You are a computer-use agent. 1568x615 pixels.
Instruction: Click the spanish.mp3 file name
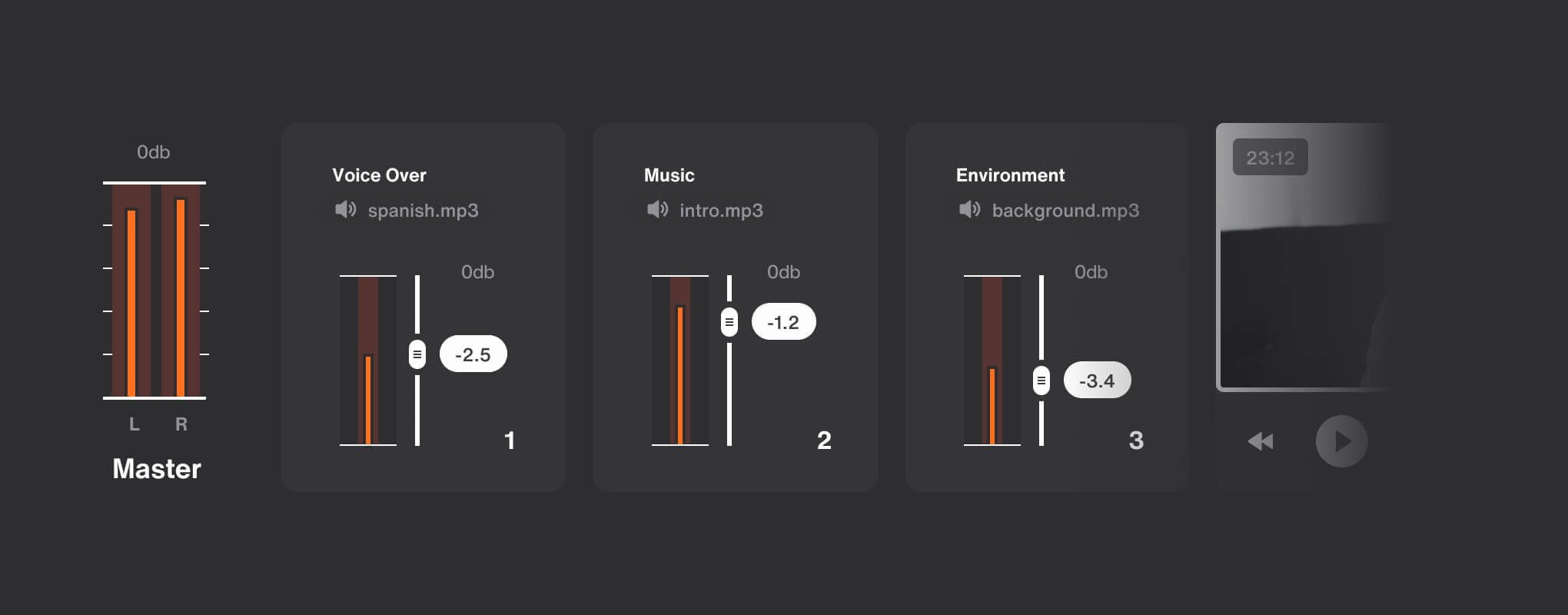[424, 211]
